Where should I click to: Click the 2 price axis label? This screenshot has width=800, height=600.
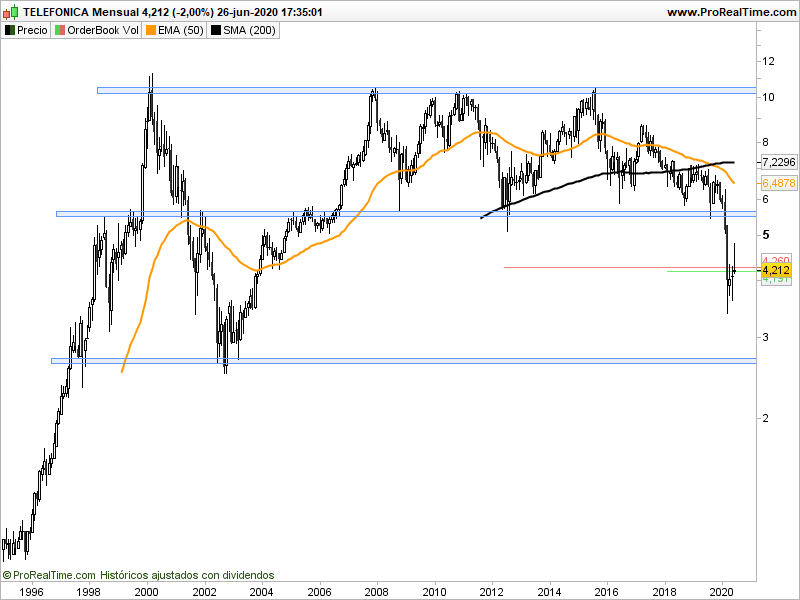[765, 418]
